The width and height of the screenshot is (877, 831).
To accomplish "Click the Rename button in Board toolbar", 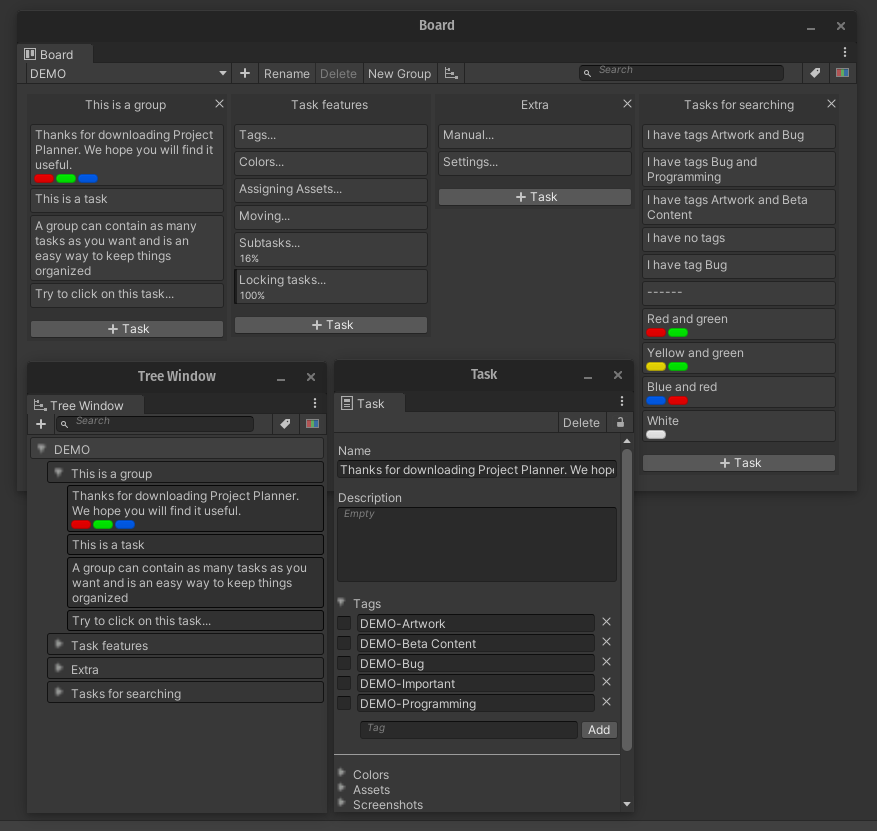I will (x=286, y=73).
